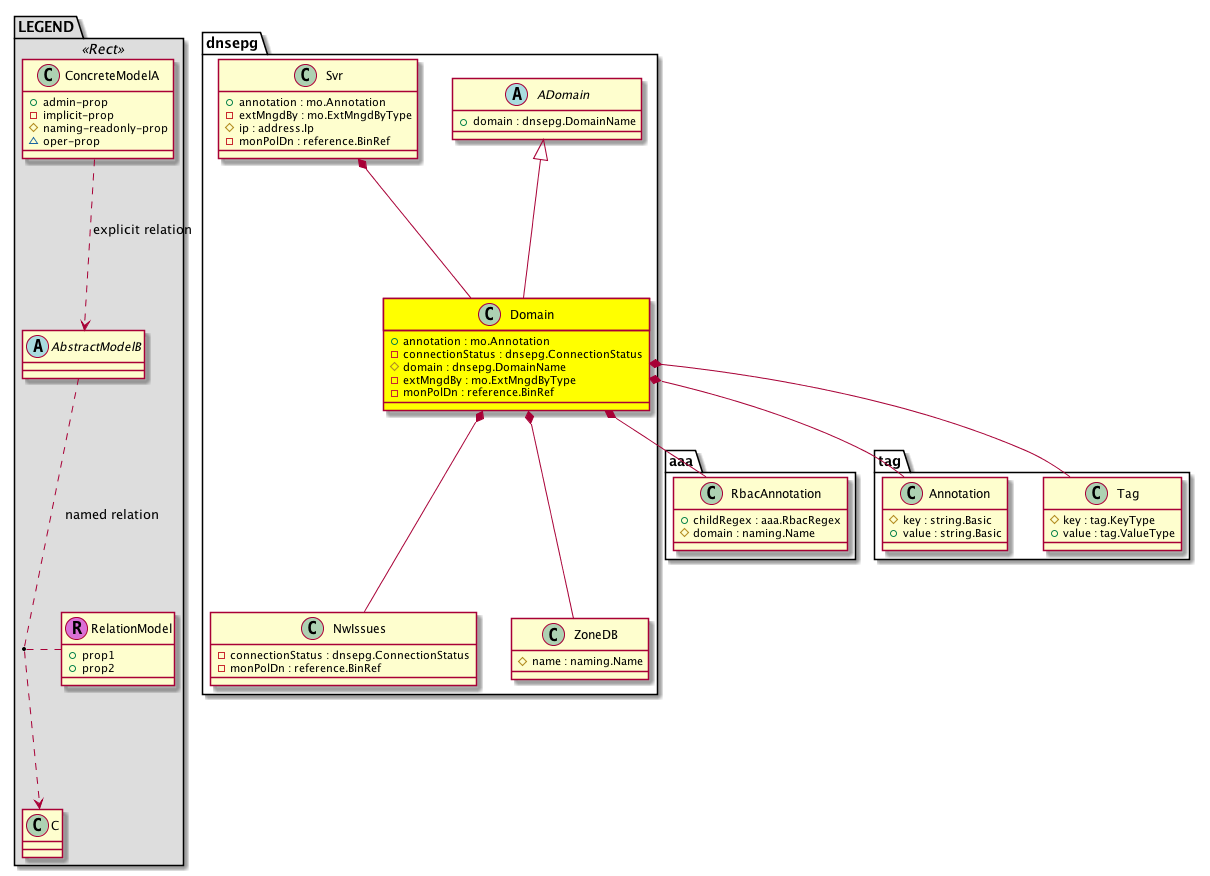Click the "explicit relation" label
Viewport: 1210px width, 876px height.
click(x=141, y=230)
